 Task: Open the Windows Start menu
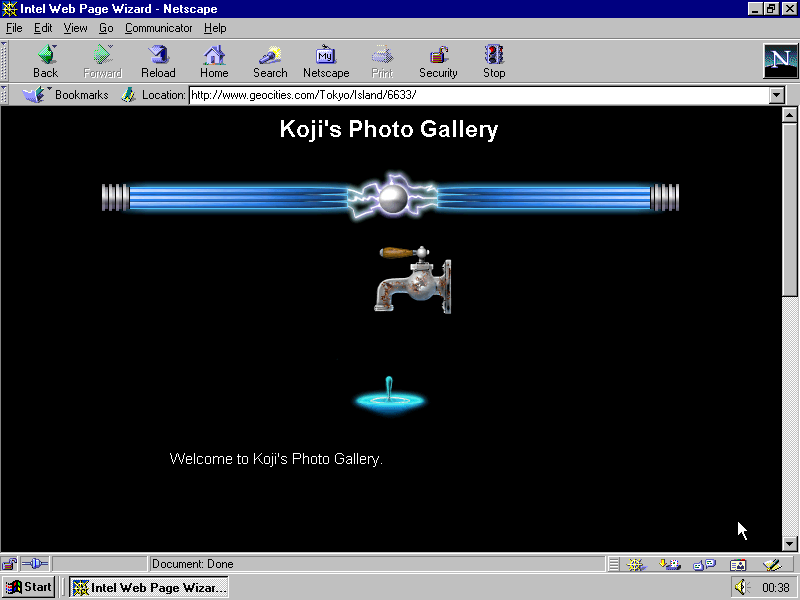[29, 587]
